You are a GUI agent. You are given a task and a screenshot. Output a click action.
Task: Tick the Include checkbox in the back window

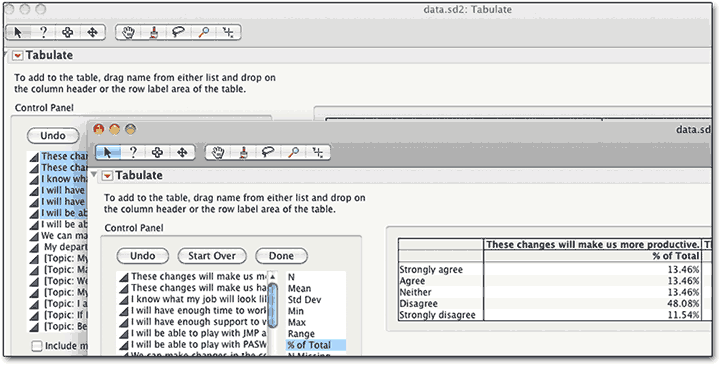[37, 346]
